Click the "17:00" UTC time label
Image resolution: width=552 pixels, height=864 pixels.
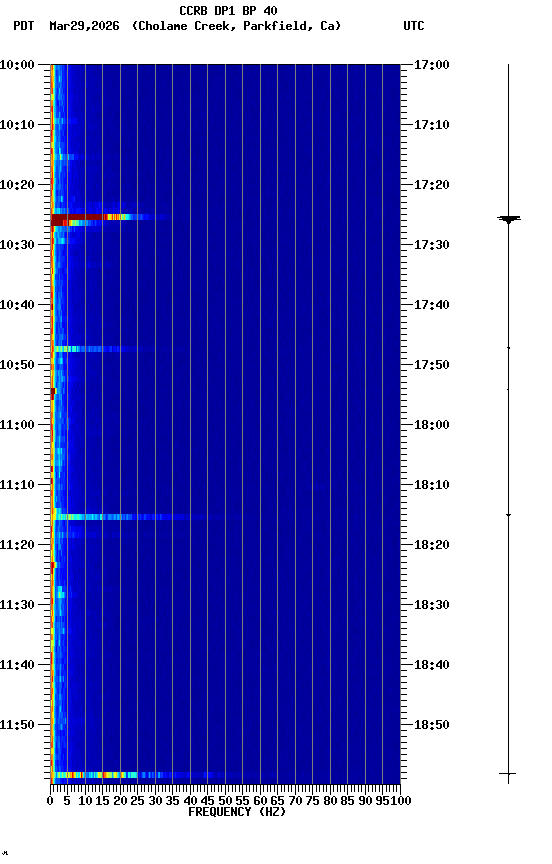[x=432, y=65]
